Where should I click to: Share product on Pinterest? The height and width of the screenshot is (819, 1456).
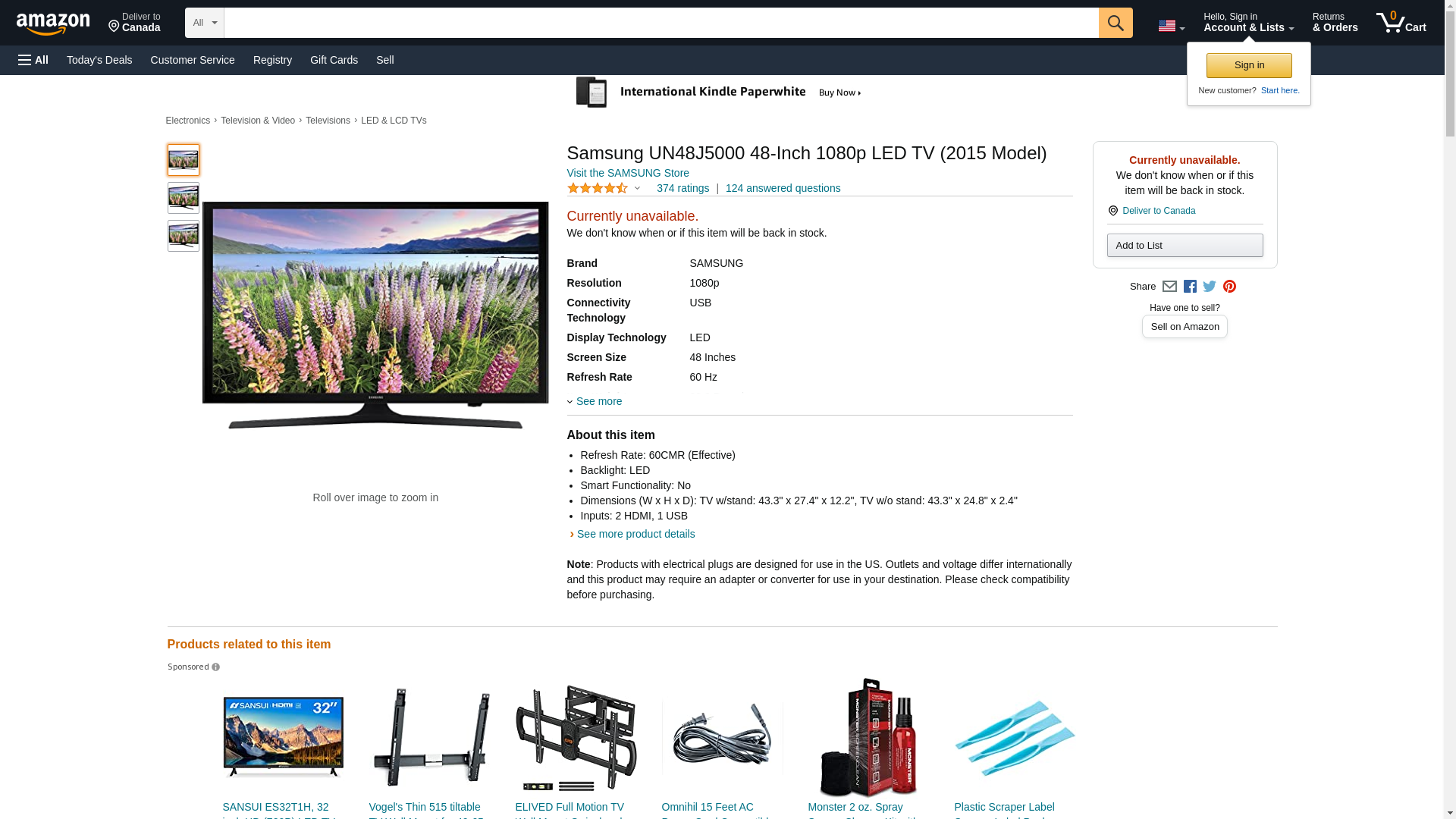[x=1229, y=287]
